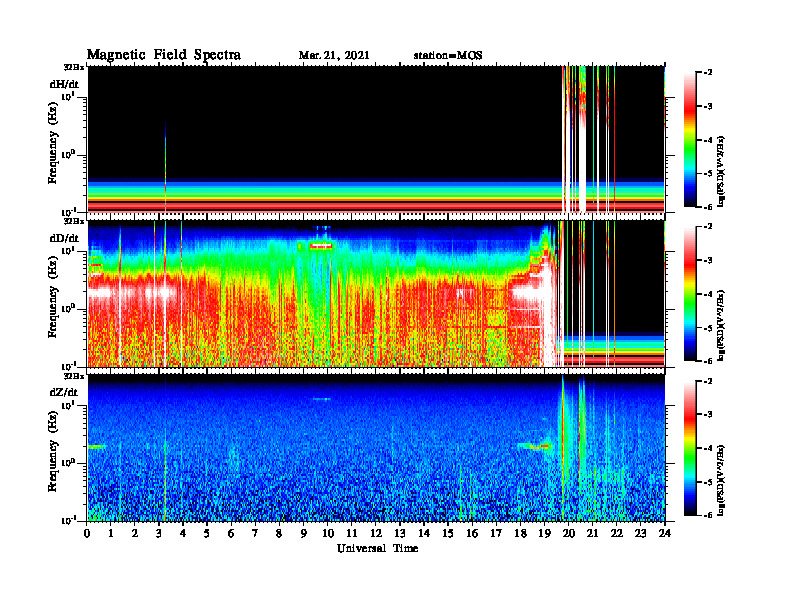Click hour tick label "13" on time axis
792x612 pixels.
400,533
